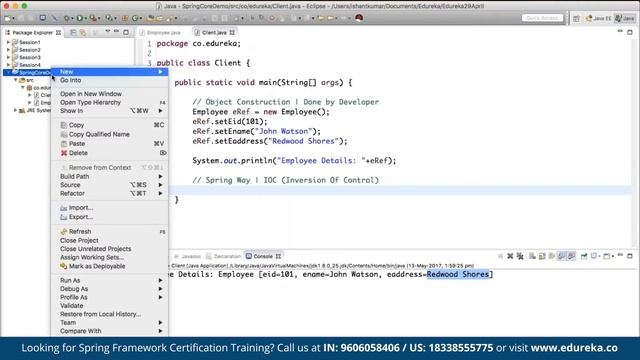Expand the Session4 project
Viewport: 640px width, 360px height.
tap(8, 64)
